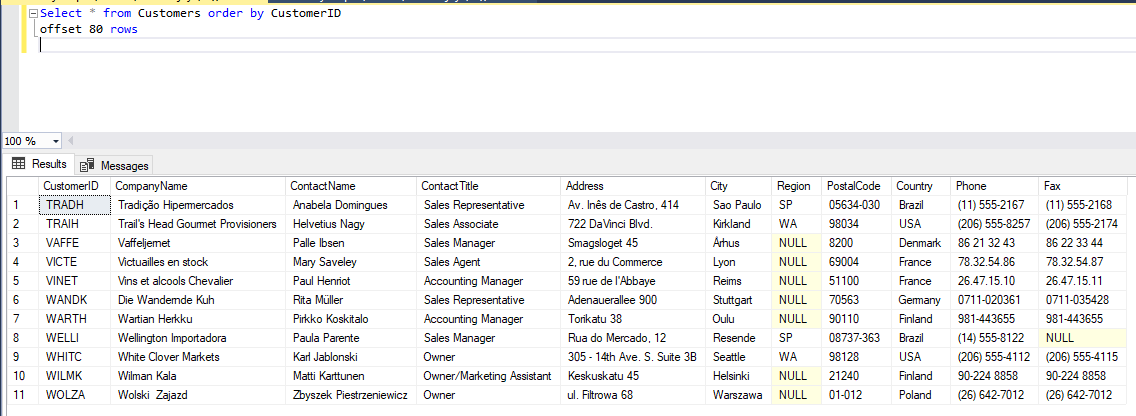Collapse the Select query code block
The width and height of the screenshot is (1136, 416).
[x=32, y=14]
